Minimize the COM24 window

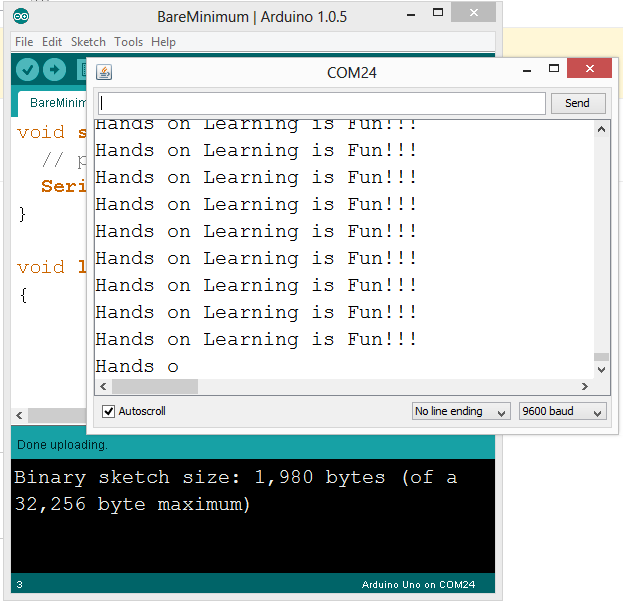click(x=527, y=71)
